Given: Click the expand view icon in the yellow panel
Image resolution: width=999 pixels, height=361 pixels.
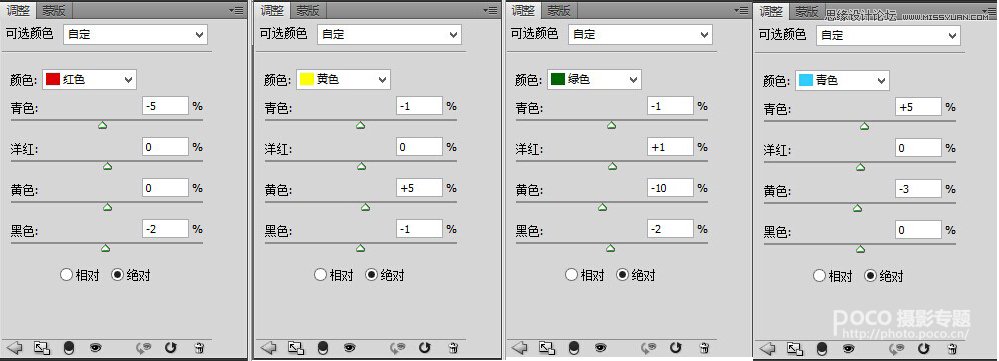Looking at the screenshot, I should (295, 348).
